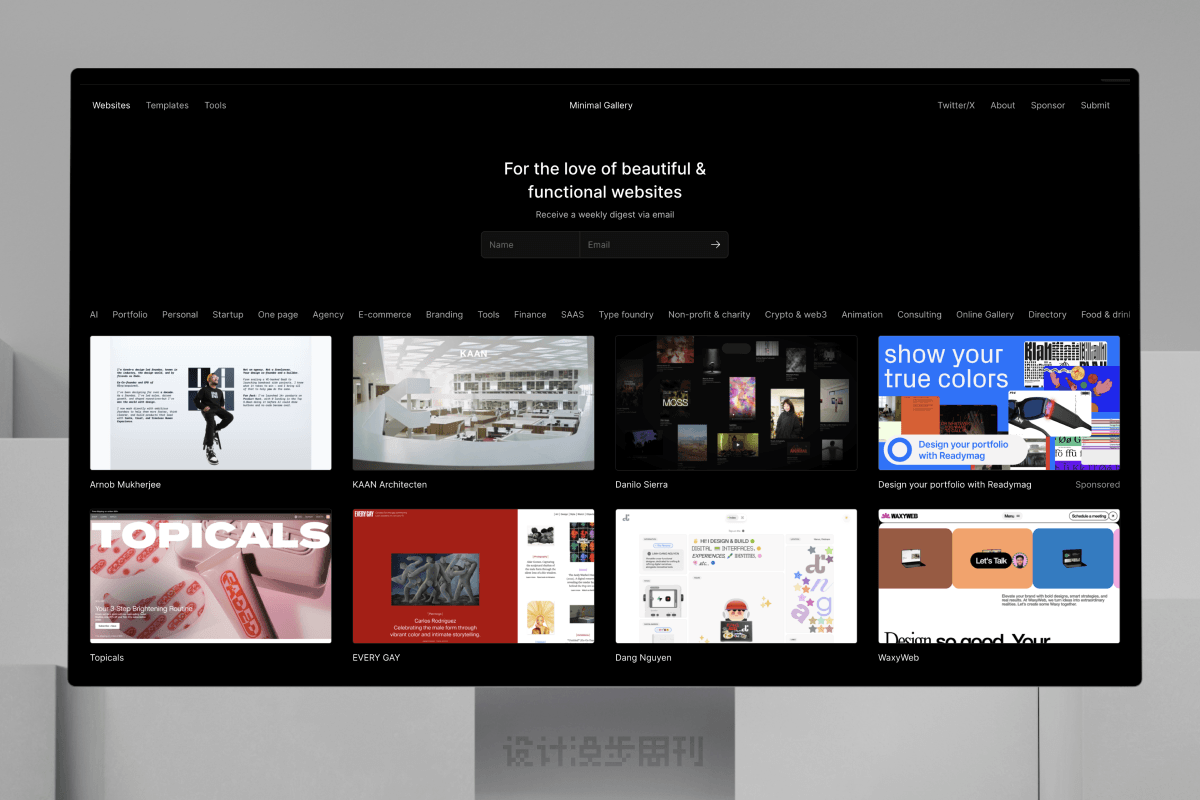Screen dimensions: 1200x800
Task: Open the Templates navigation tab
Action: click(167, 105)
